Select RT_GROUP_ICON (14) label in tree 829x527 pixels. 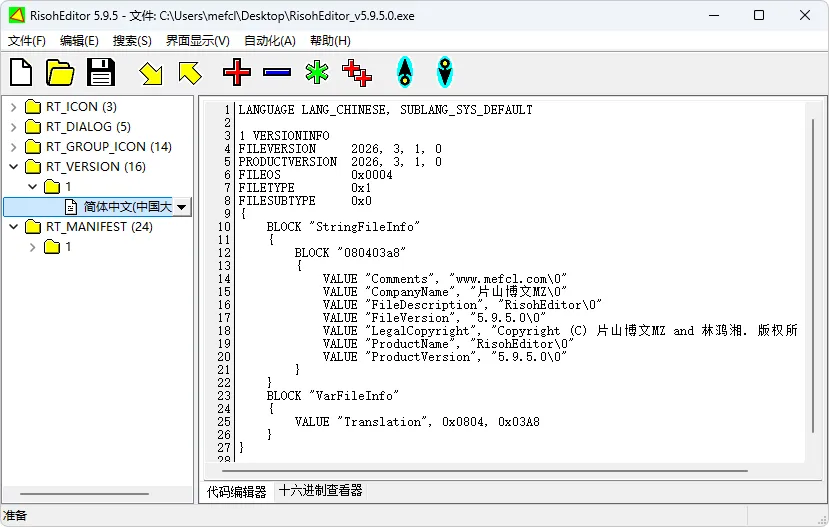tap(109, 146)
